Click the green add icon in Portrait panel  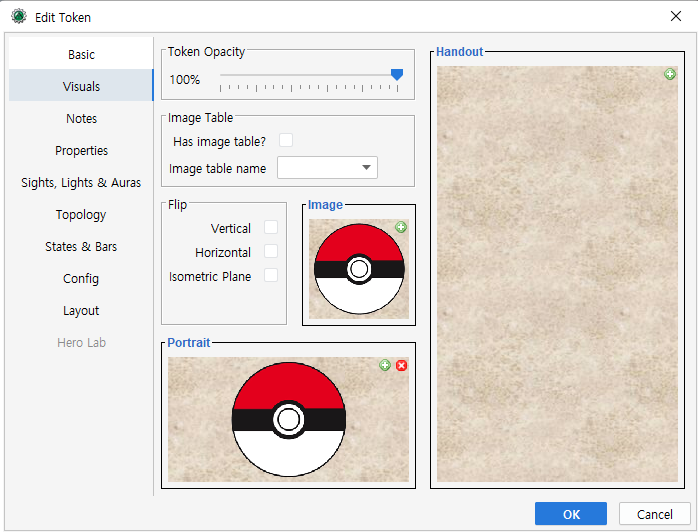385,365
